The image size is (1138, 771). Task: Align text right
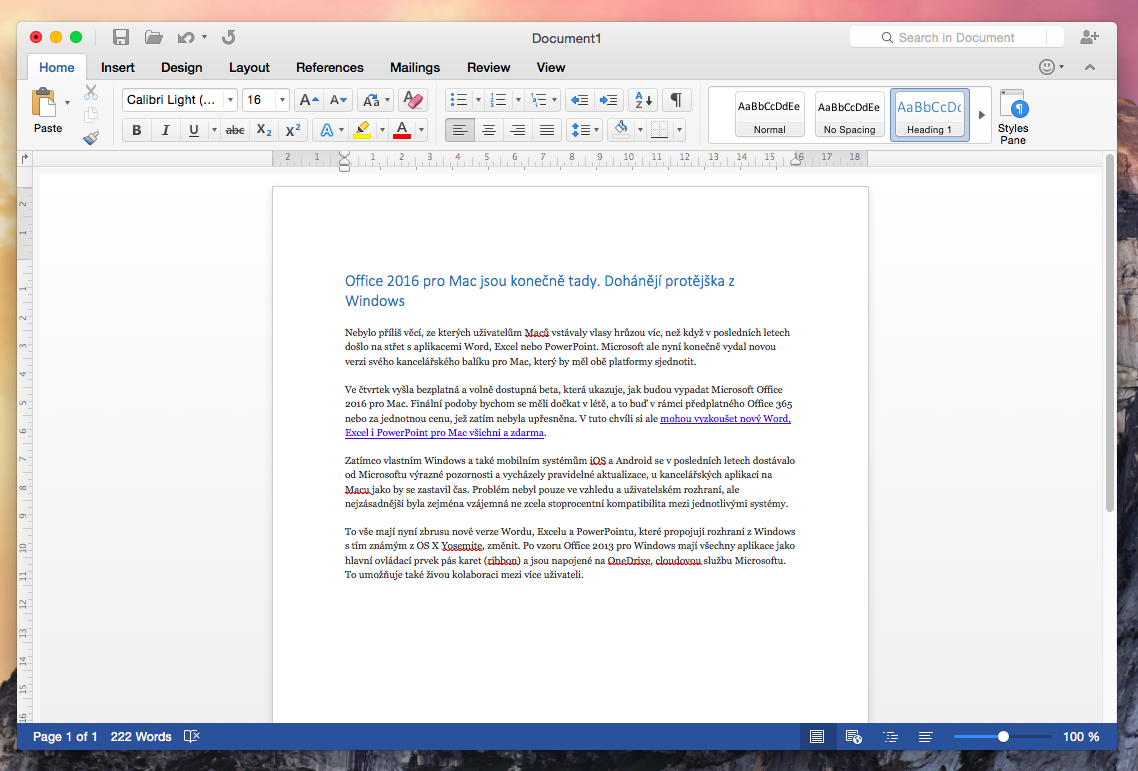517,130
